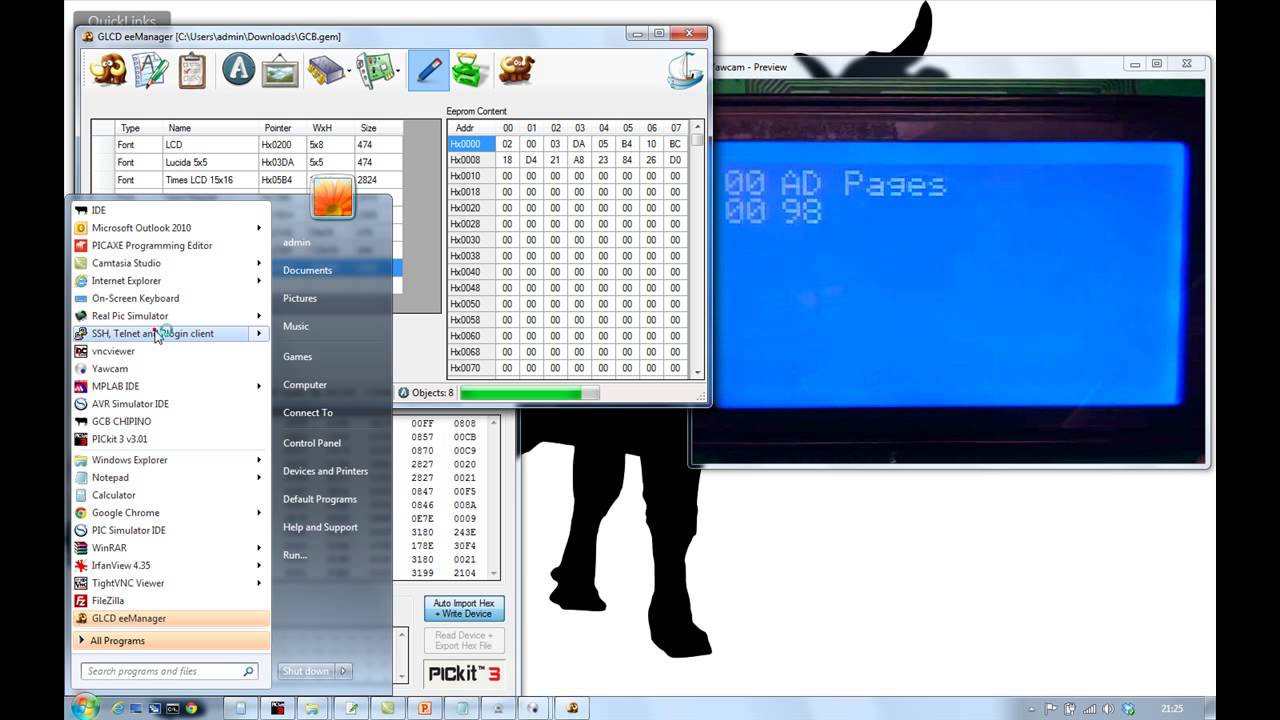Viewport: 1280px width, 720px height.
Task: Switch to the PowerPoint taskbar button
Action: tap(424, 708)
